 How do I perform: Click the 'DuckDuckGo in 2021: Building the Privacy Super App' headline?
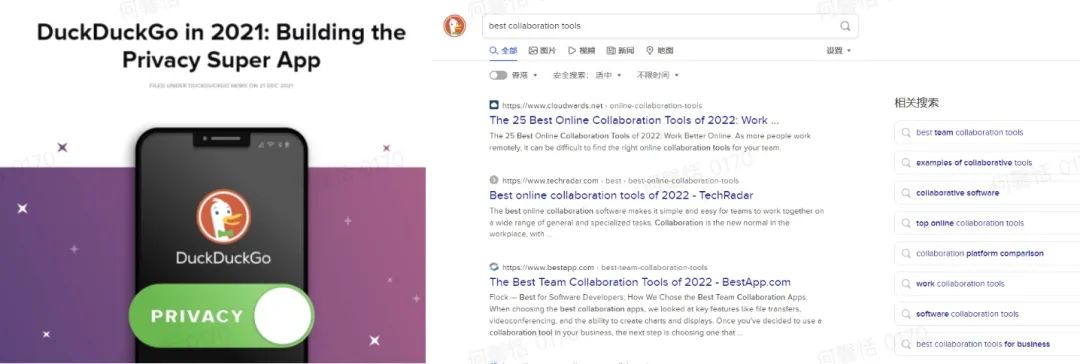[221, 46]
